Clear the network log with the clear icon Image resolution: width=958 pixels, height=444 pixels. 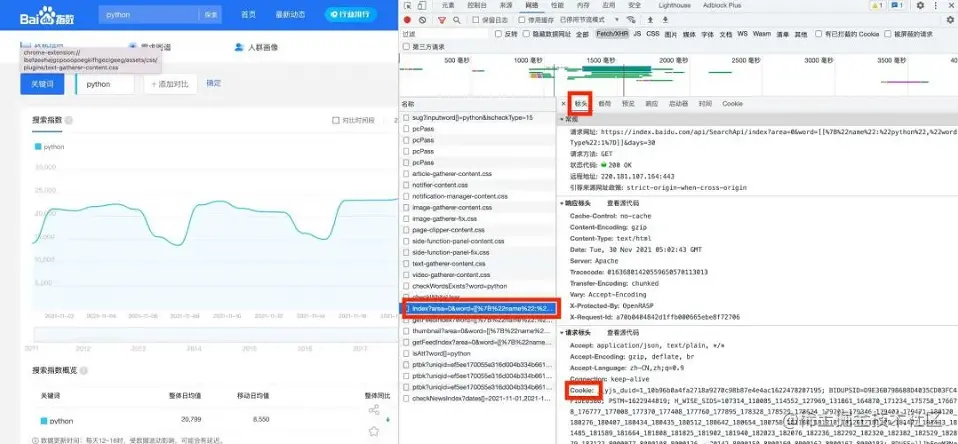pos(422,19)
